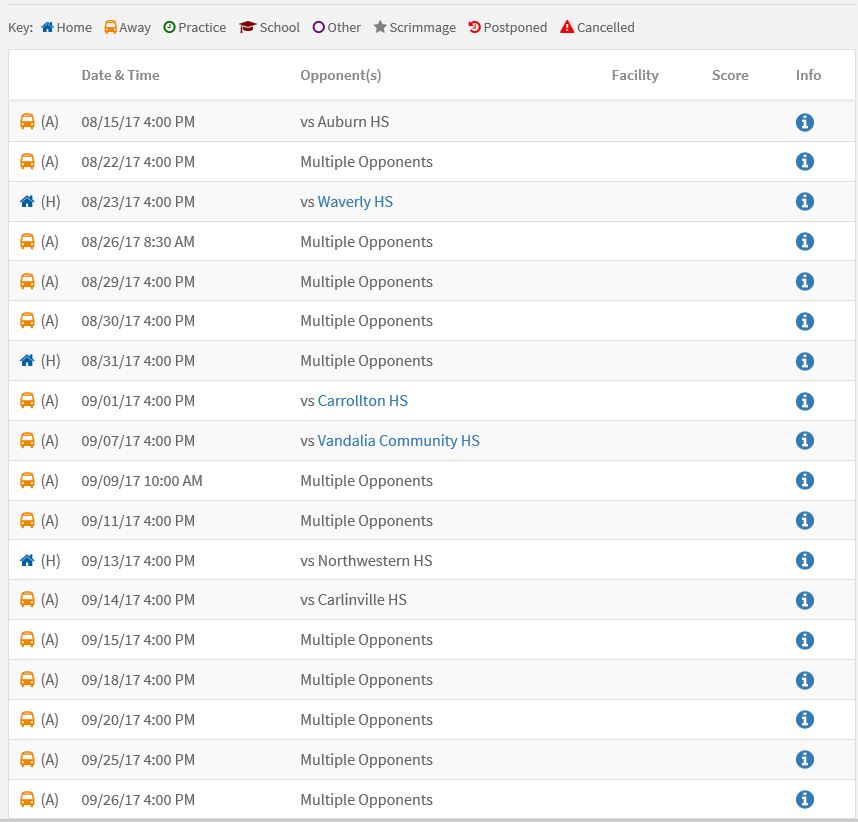Show info for the 08/31/17 home event
858x822 pixels.
tap(804, 361)
